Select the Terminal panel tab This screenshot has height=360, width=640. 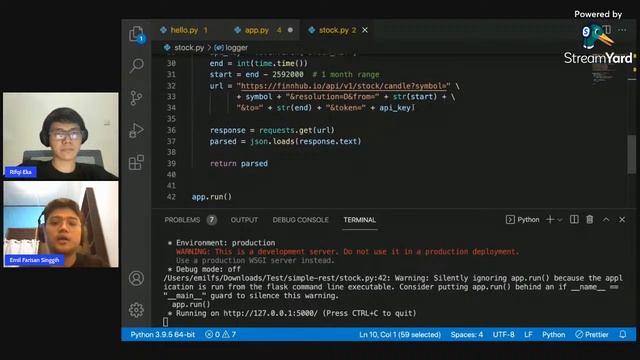(x=360, y=220)
